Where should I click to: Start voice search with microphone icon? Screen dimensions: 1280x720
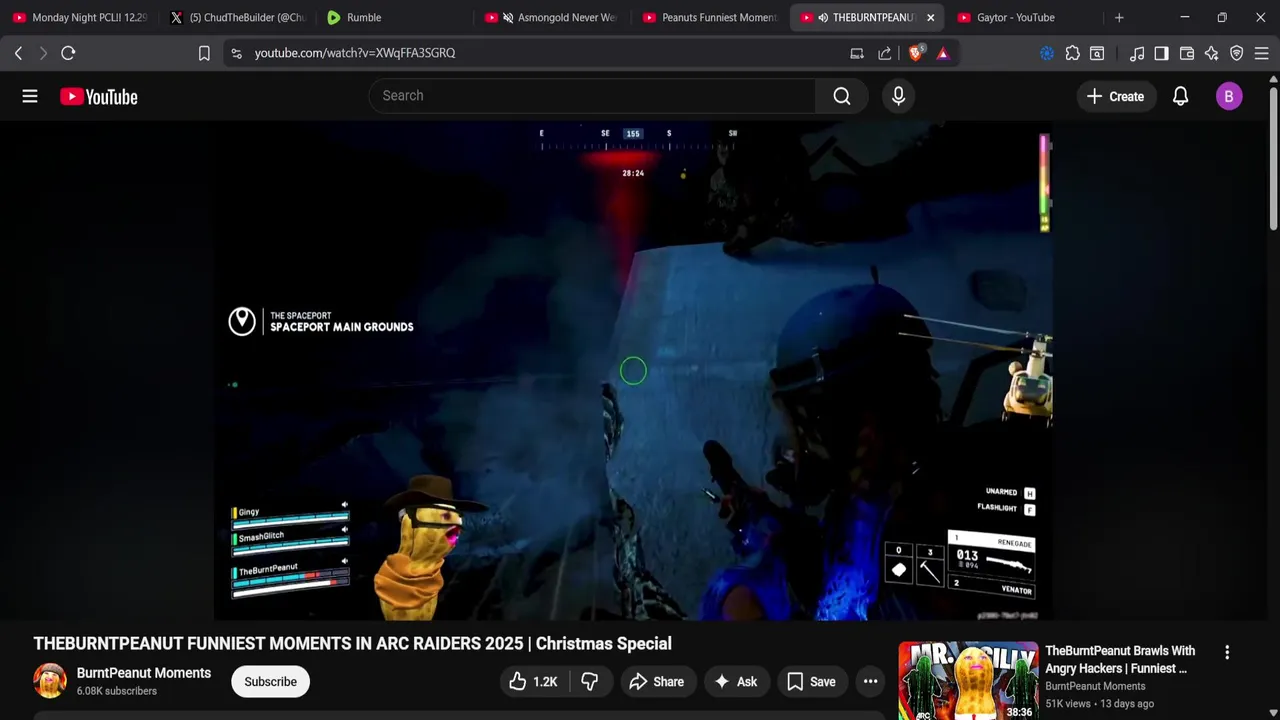coord(898,96)
